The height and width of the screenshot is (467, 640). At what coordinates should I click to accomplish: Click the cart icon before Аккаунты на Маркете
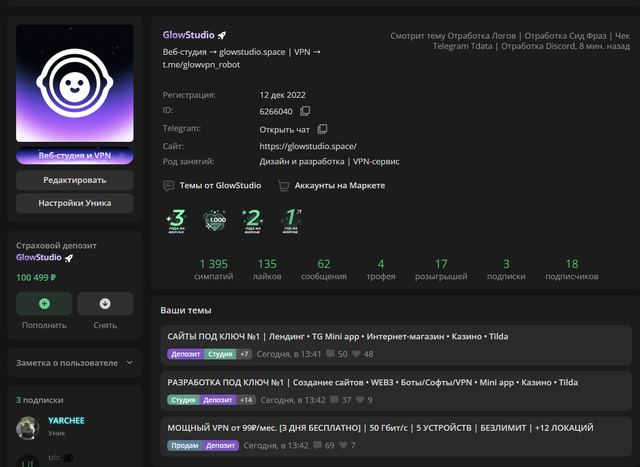pos(283,186)
